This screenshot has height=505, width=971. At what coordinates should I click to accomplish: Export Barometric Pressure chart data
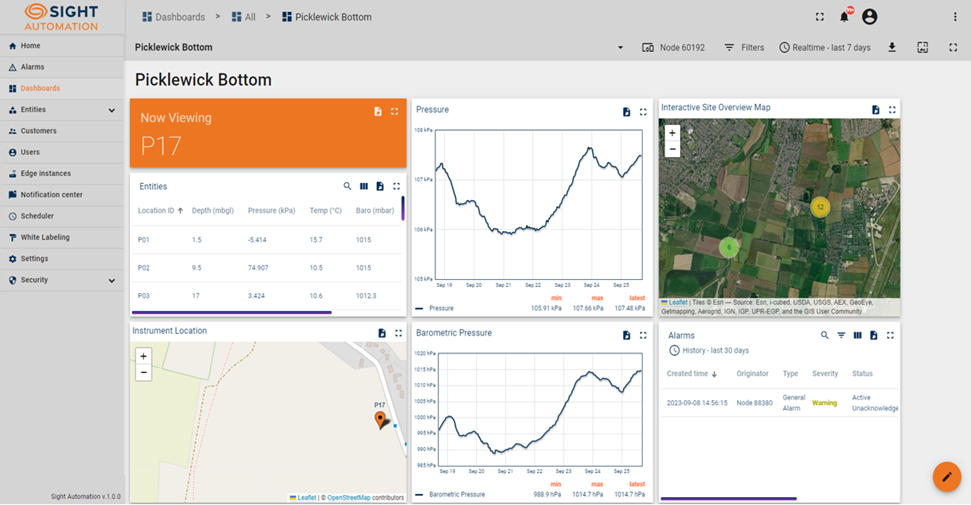click(x=627, y=335)
